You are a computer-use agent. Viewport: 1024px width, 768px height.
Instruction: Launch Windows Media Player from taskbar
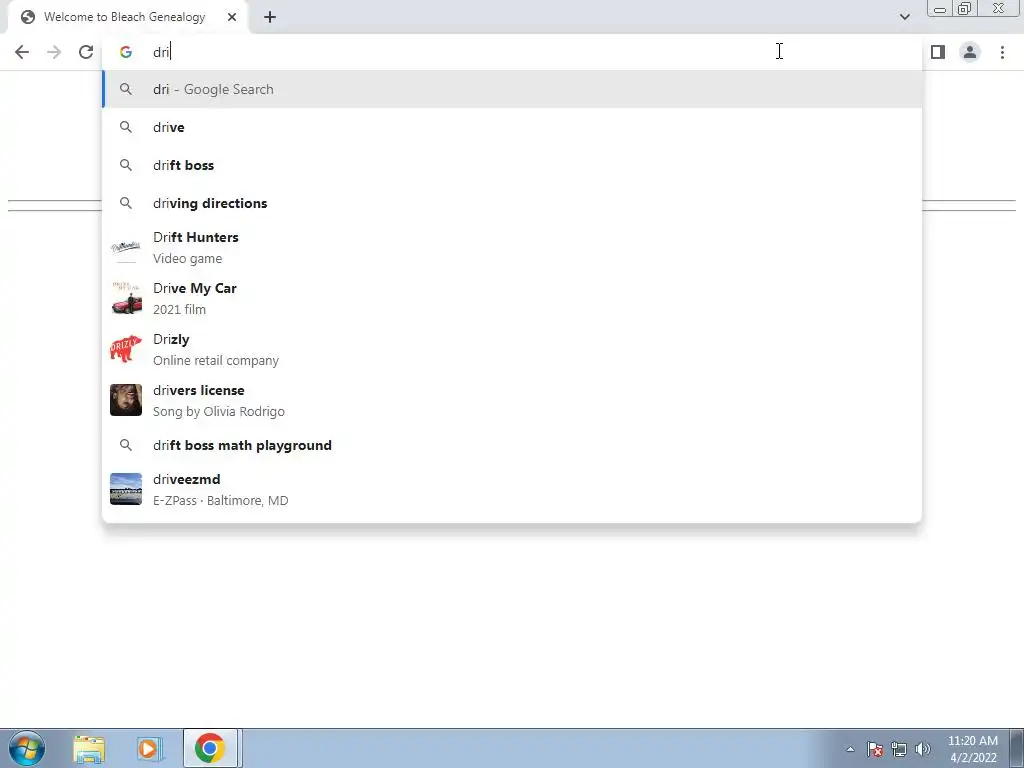[148, 749]
